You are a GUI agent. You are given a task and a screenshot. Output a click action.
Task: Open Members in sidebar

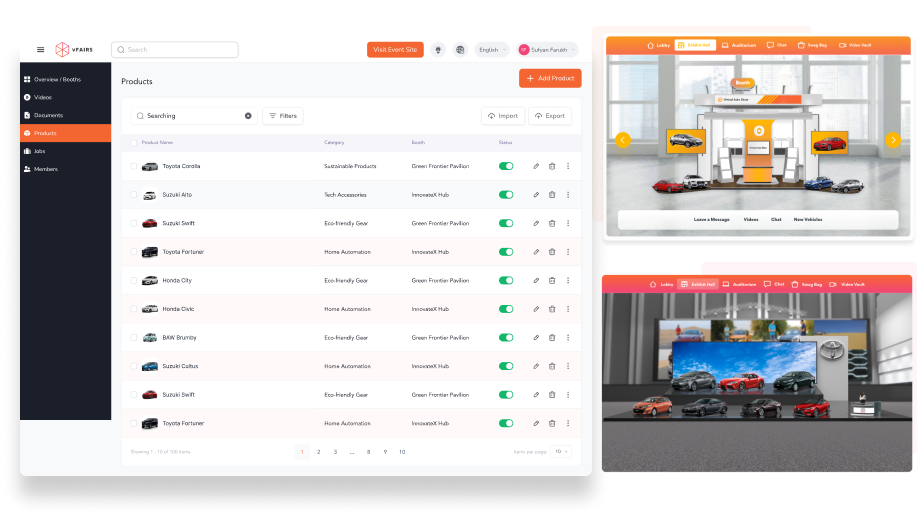pos(65,169)
